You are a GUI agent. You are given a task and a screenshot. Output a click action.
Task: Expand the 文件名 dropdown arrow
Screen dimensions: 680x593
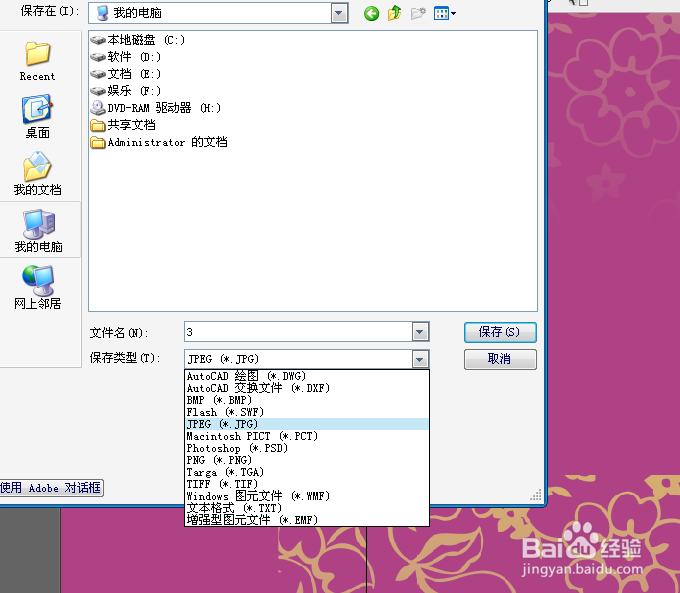click(419, 332)
